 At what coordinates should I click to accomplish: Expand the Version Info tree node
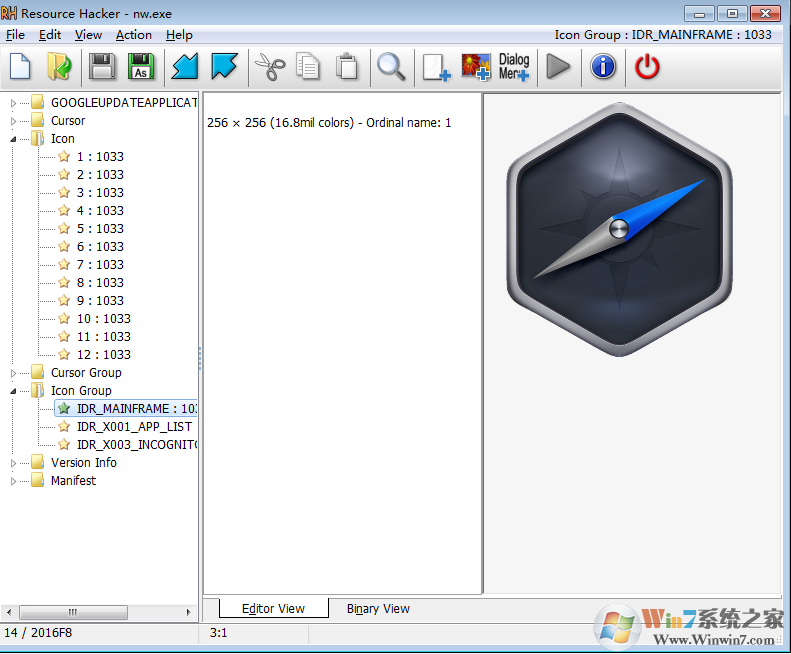tap(13, 463)
